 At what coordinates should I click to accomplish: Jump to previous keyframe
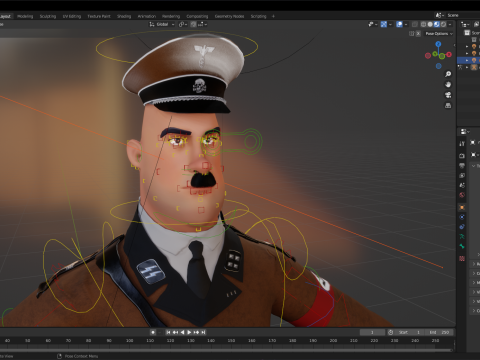tap(175, 332)
